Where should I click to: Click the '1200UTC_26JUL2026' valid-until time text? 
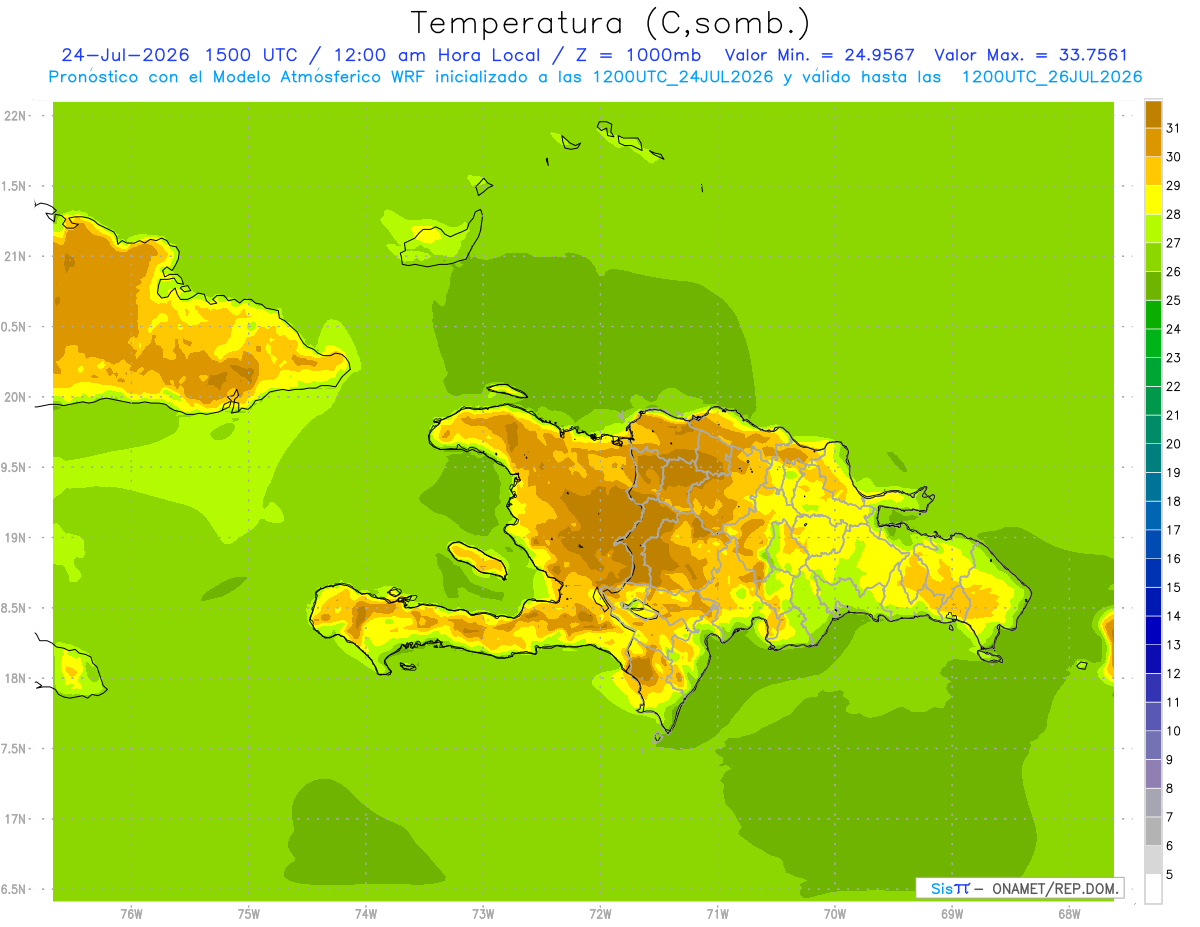(x=1052, y=77)
